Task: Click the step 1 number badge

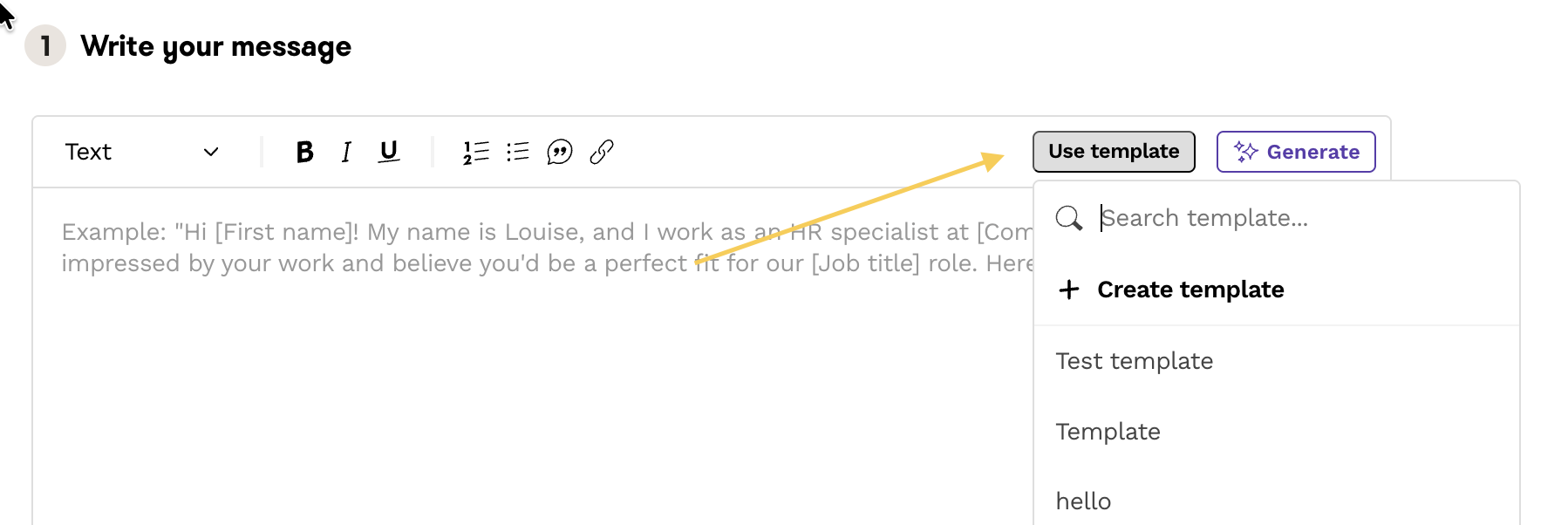Action: point(45,46)
